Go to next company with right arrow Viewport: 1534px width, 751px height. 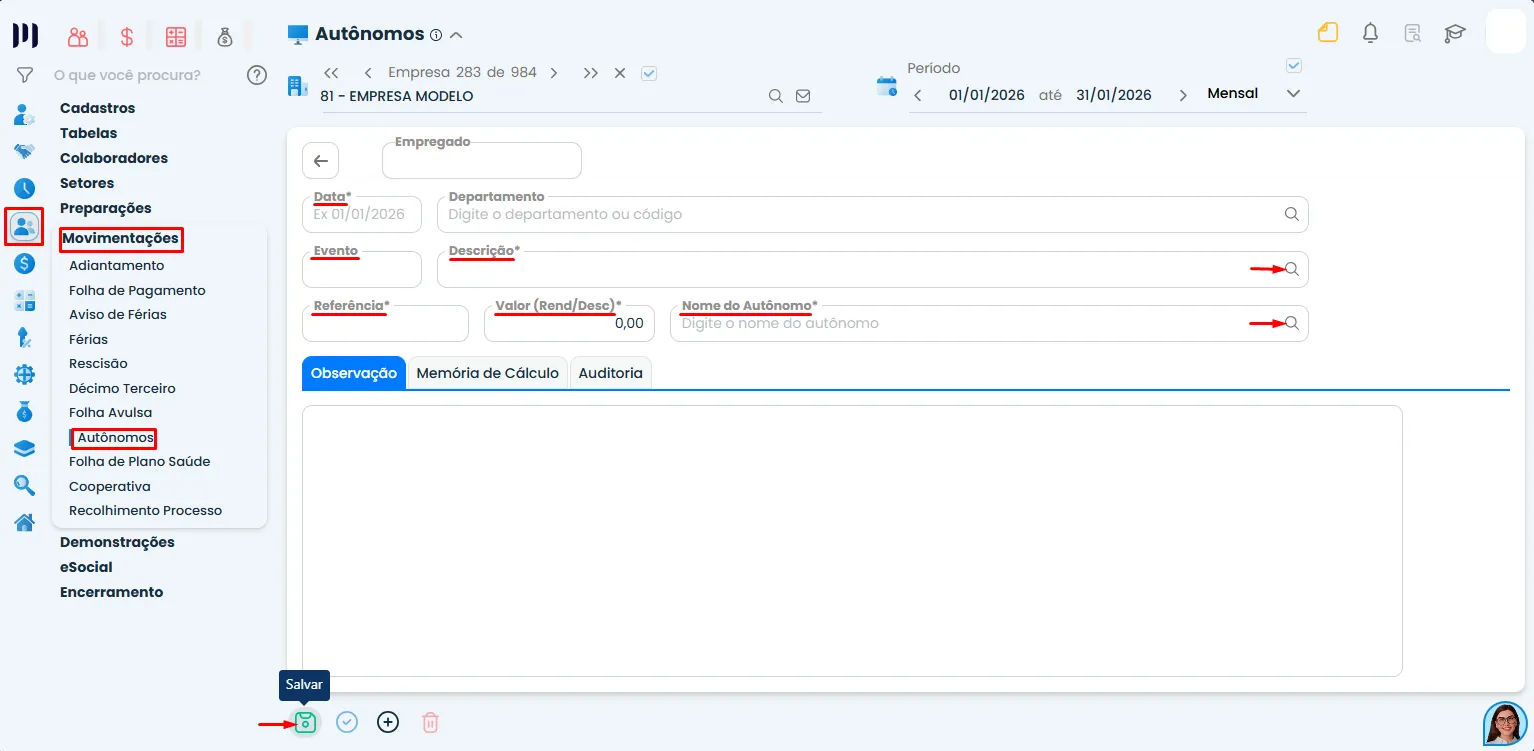click(554, 73)
